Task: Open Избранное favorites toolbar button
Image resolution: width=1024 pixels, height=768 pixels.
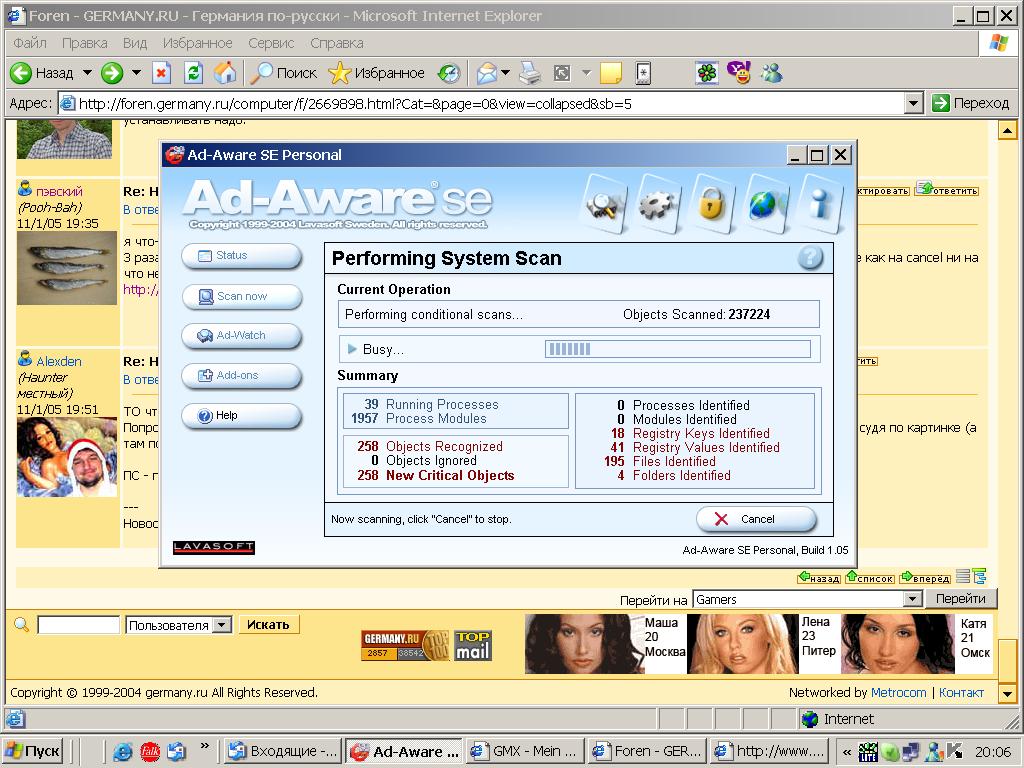Action: pyautogui.click(x=376, y=73)
